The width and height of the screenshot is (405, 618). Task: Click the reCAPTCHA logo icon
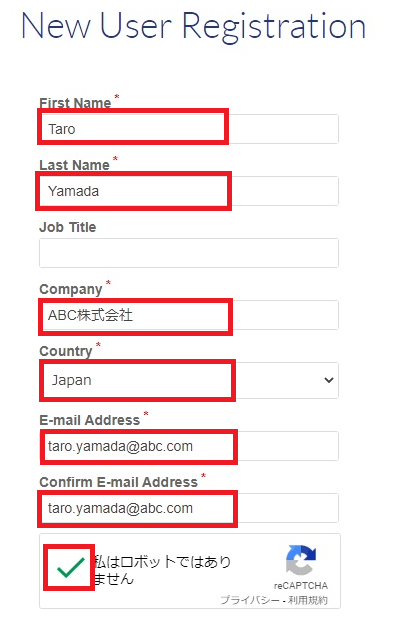pos(301,560)
